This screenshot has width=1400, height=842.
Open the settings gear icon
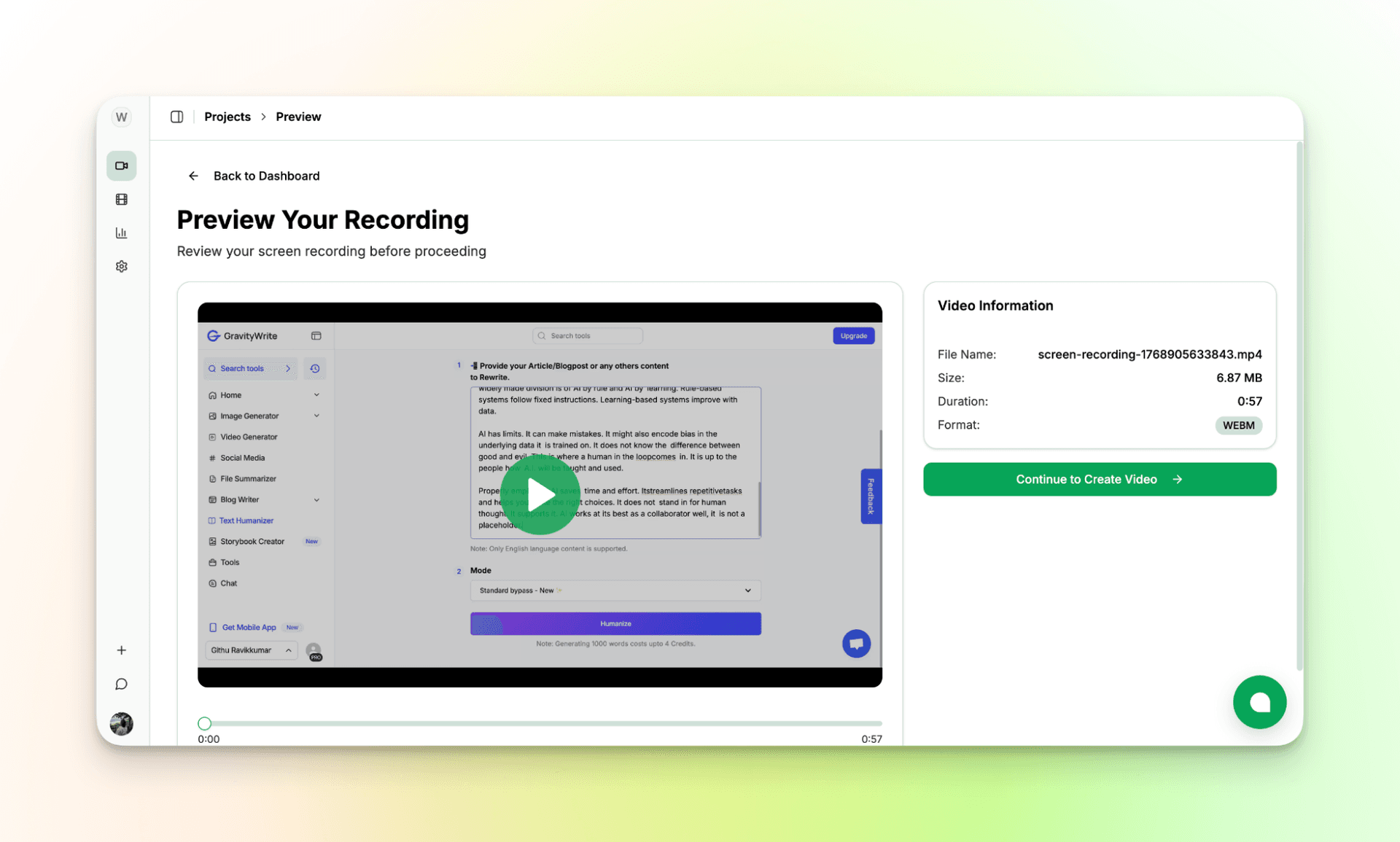(x=121, y=266)
